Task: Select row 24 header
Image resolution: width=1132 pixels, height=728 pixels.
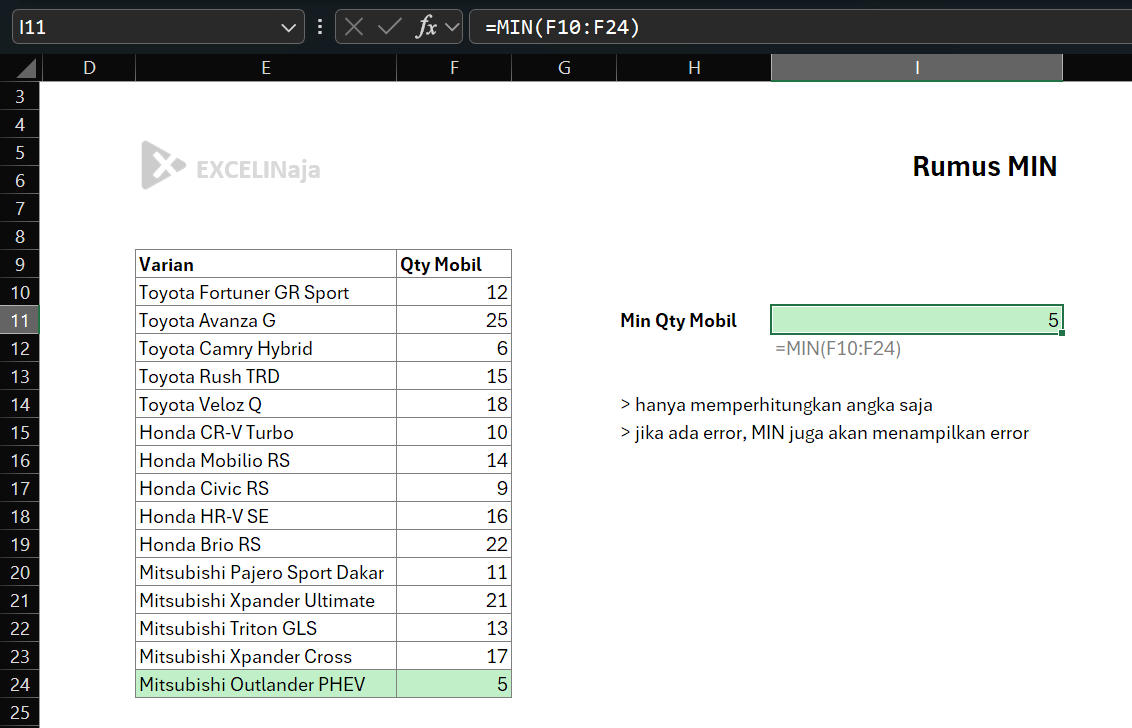Action: pyautogui.click(x=19, y=685)
